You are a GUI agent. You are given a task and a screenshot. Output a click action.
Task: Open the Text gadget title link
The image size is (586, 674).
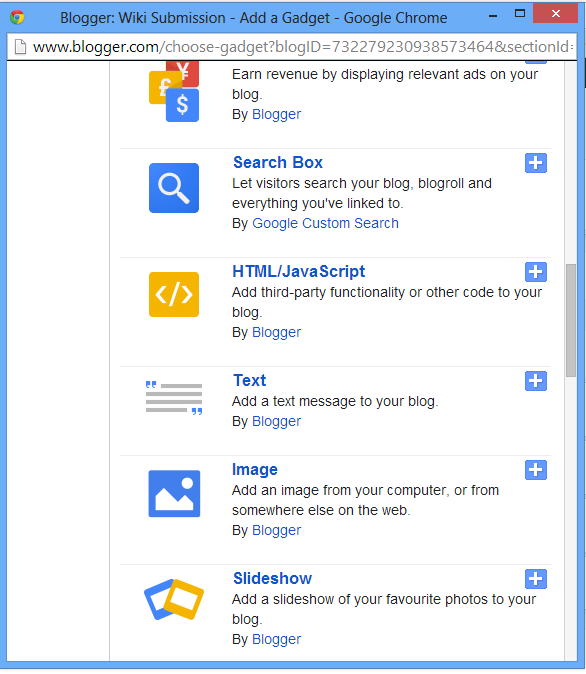click(249, 380)
